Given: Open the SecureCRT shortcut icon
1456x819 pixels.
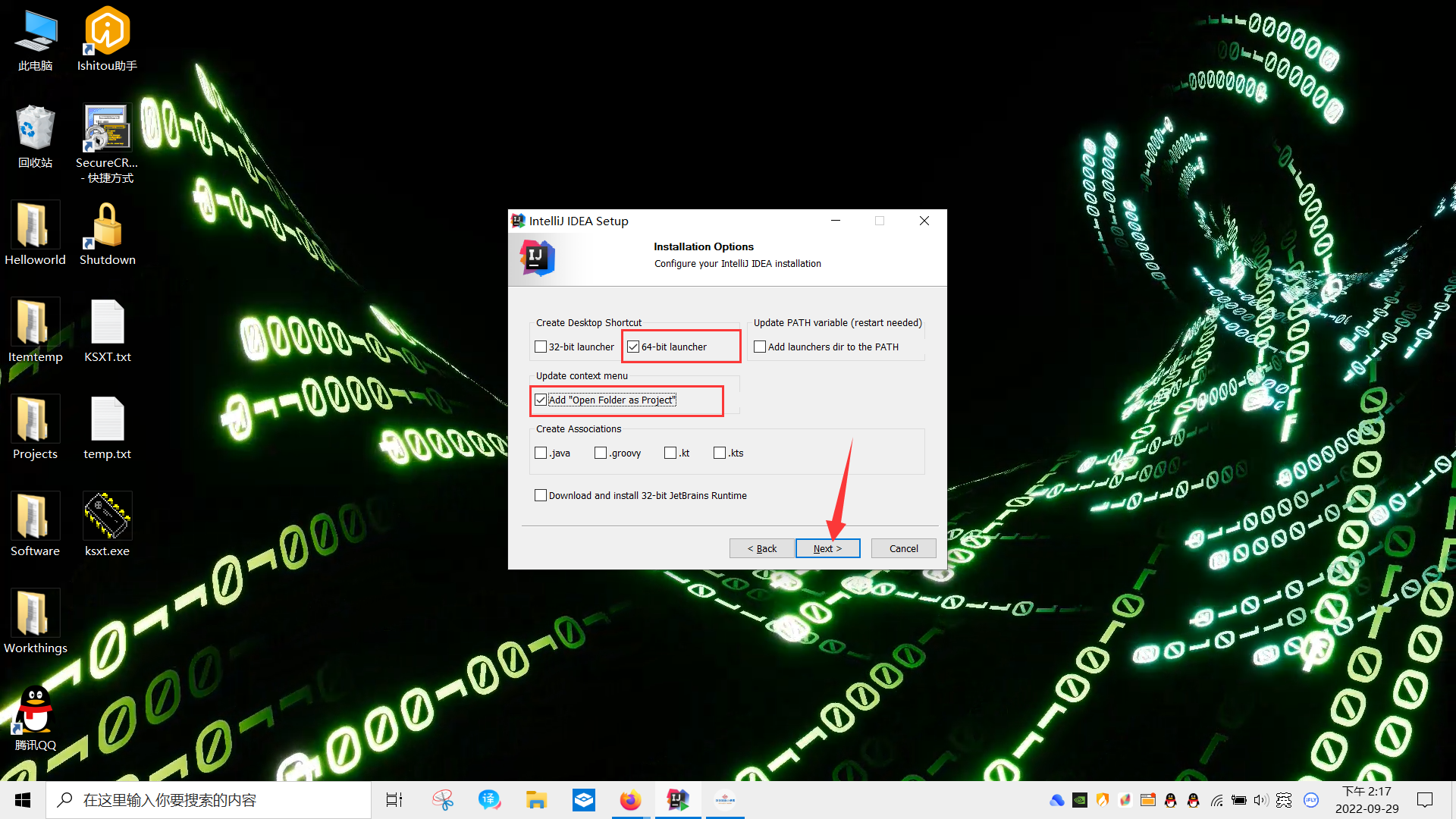Looking at the screenshot, I should coord(107,128).
